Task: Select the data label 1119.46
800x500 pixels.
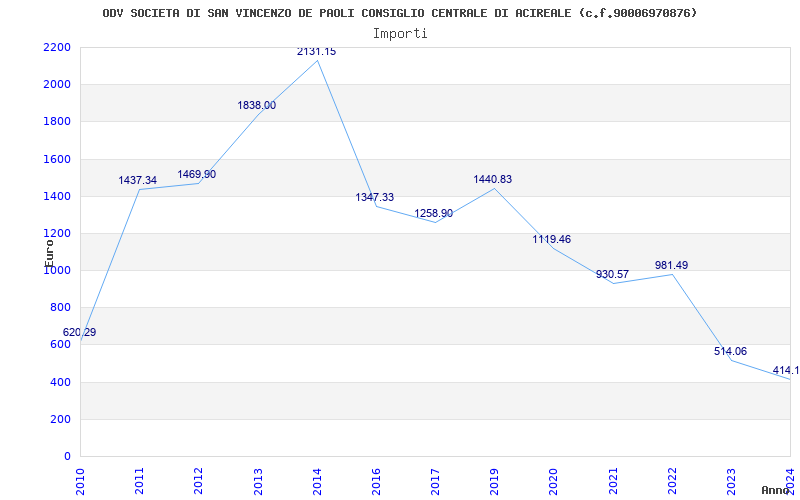Action: 552,239
